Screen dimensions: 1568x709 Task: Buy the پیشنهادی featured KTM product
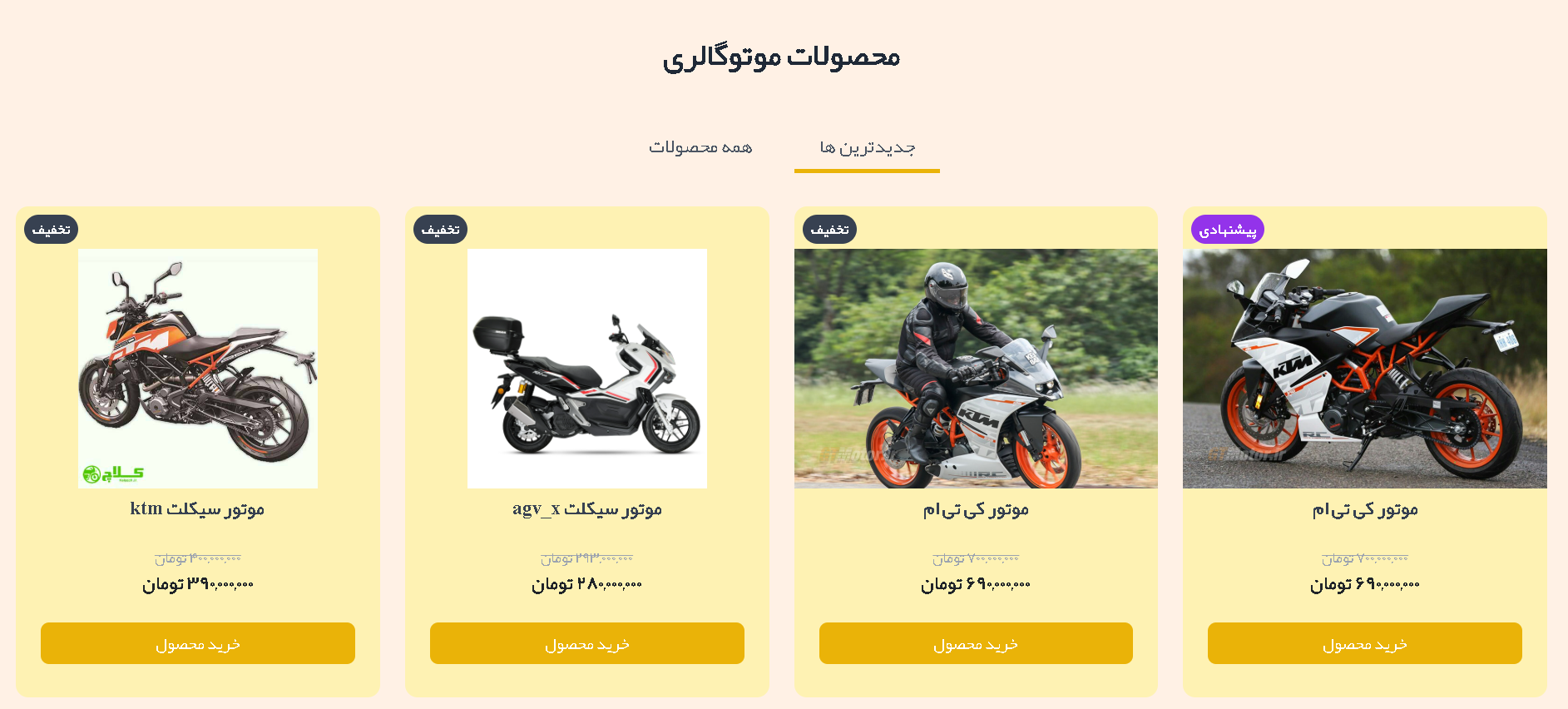1365,643
